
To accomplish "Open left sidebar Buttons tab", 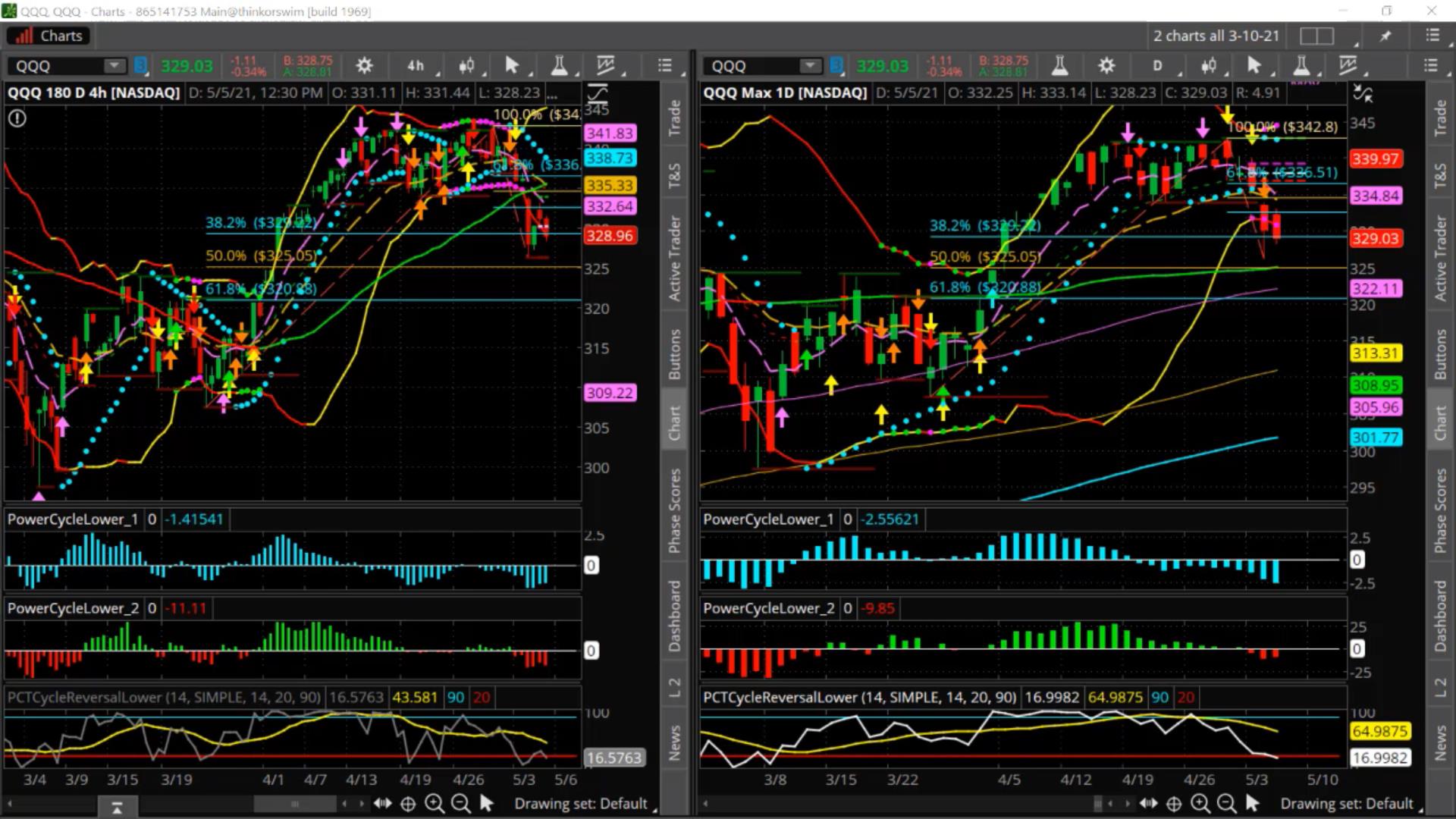I will tap(674, 354).
